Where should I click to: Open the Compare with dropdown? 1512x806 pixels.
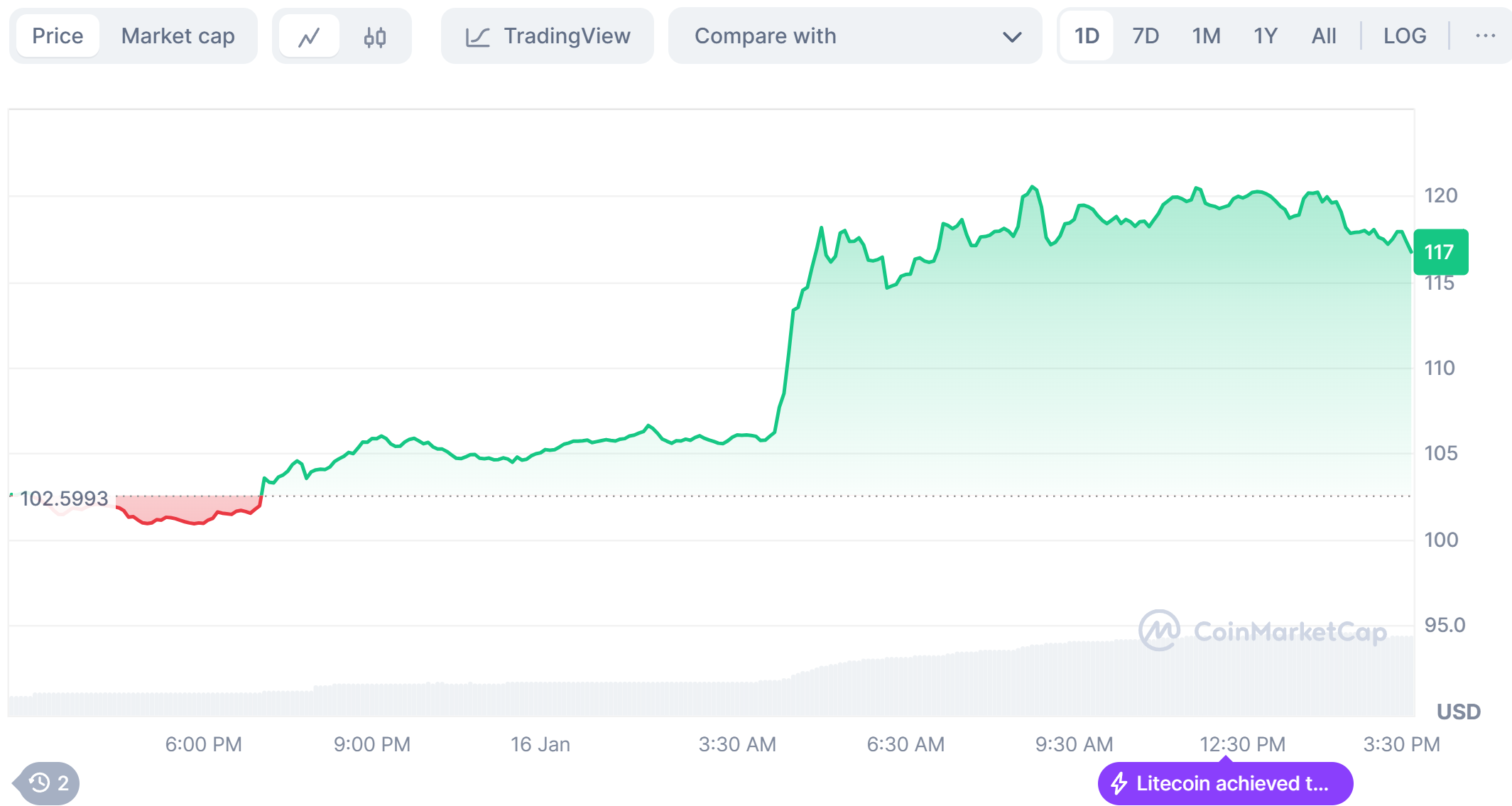tap(854, 36)
